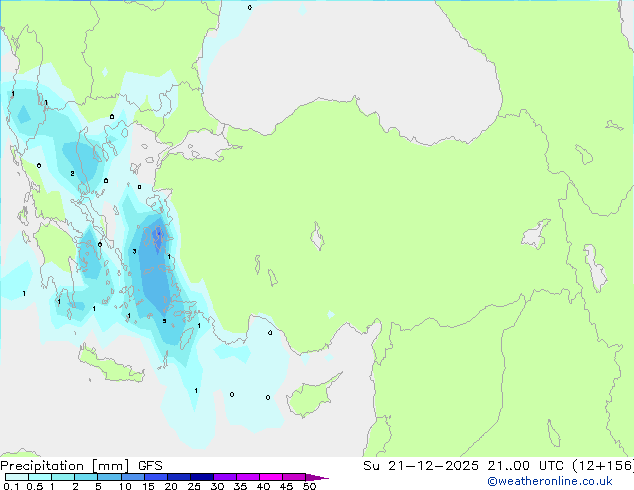Pick the 0.1–0.5 mm legend swatch

pyautogui.click(x=17, y=477)
